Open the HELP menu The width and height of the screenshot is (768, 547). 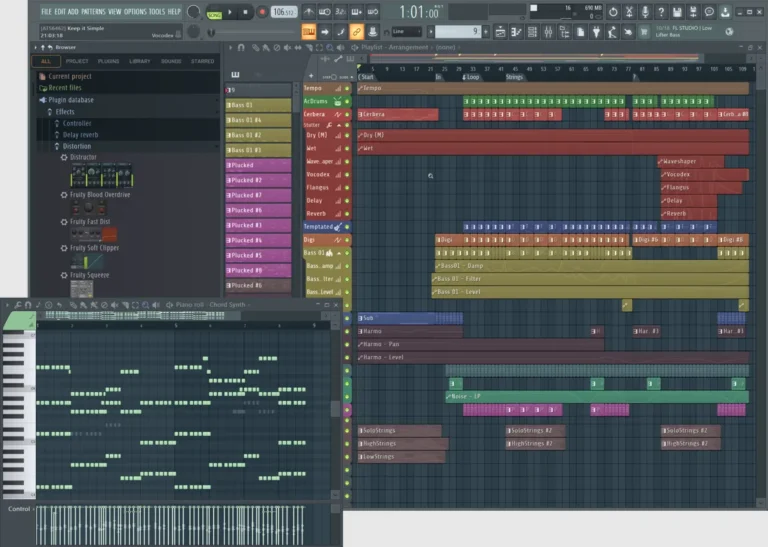pos(174,11)
